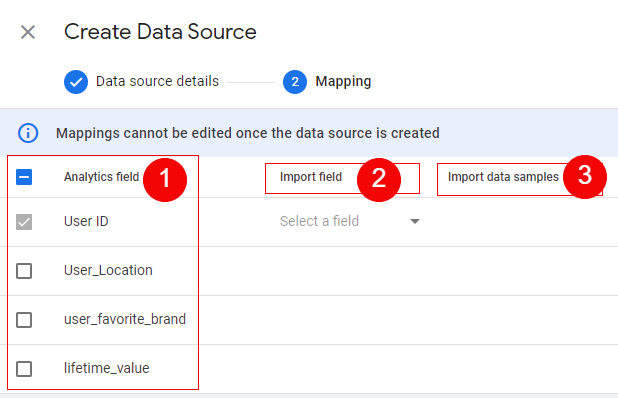This screenshot has height=398, width=618.
Task: Enable the User_Location checkbox
Action: pyautogui.click(x=24, y=271)
